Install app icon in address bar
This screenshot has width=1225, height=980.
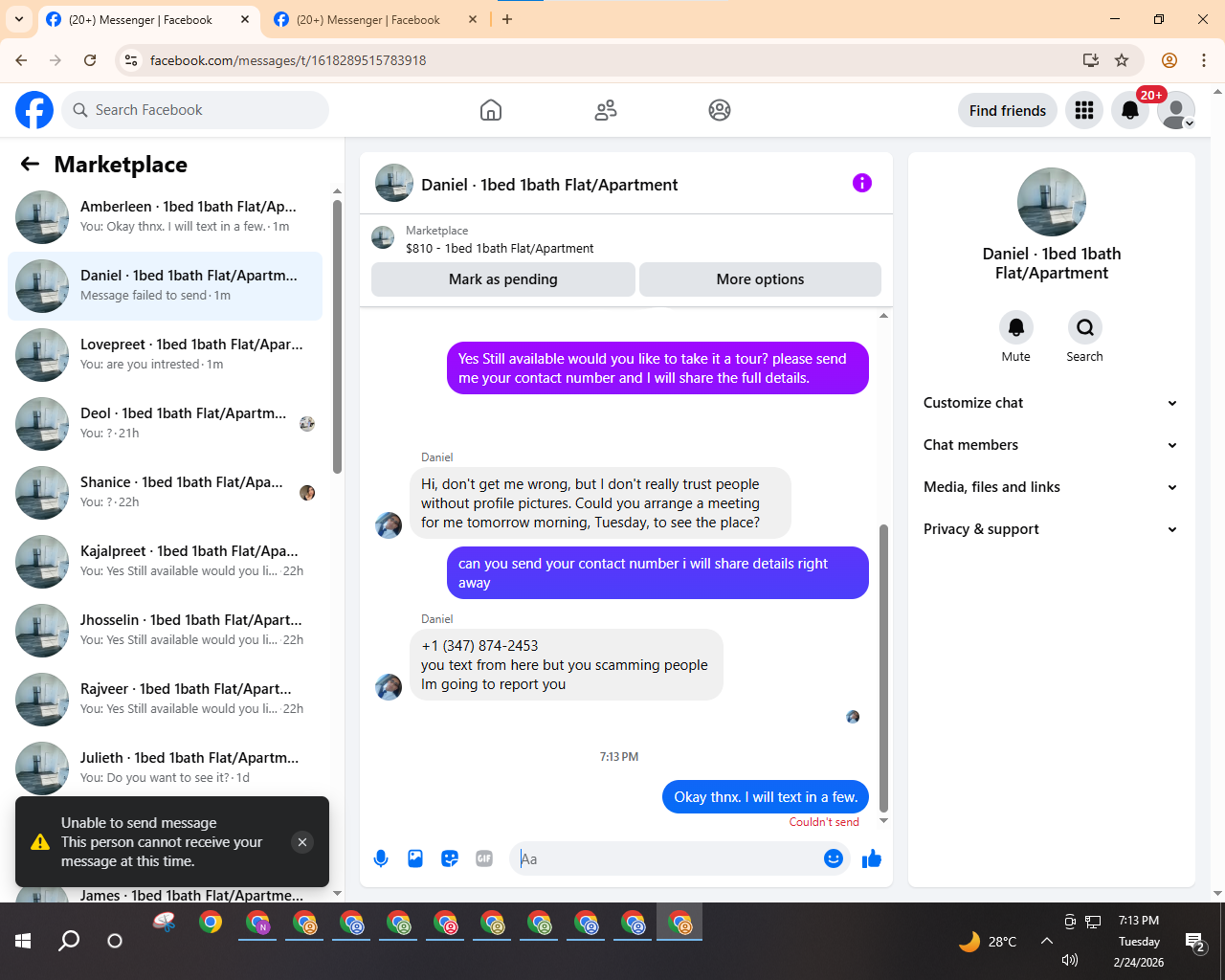click(1091, 60)
